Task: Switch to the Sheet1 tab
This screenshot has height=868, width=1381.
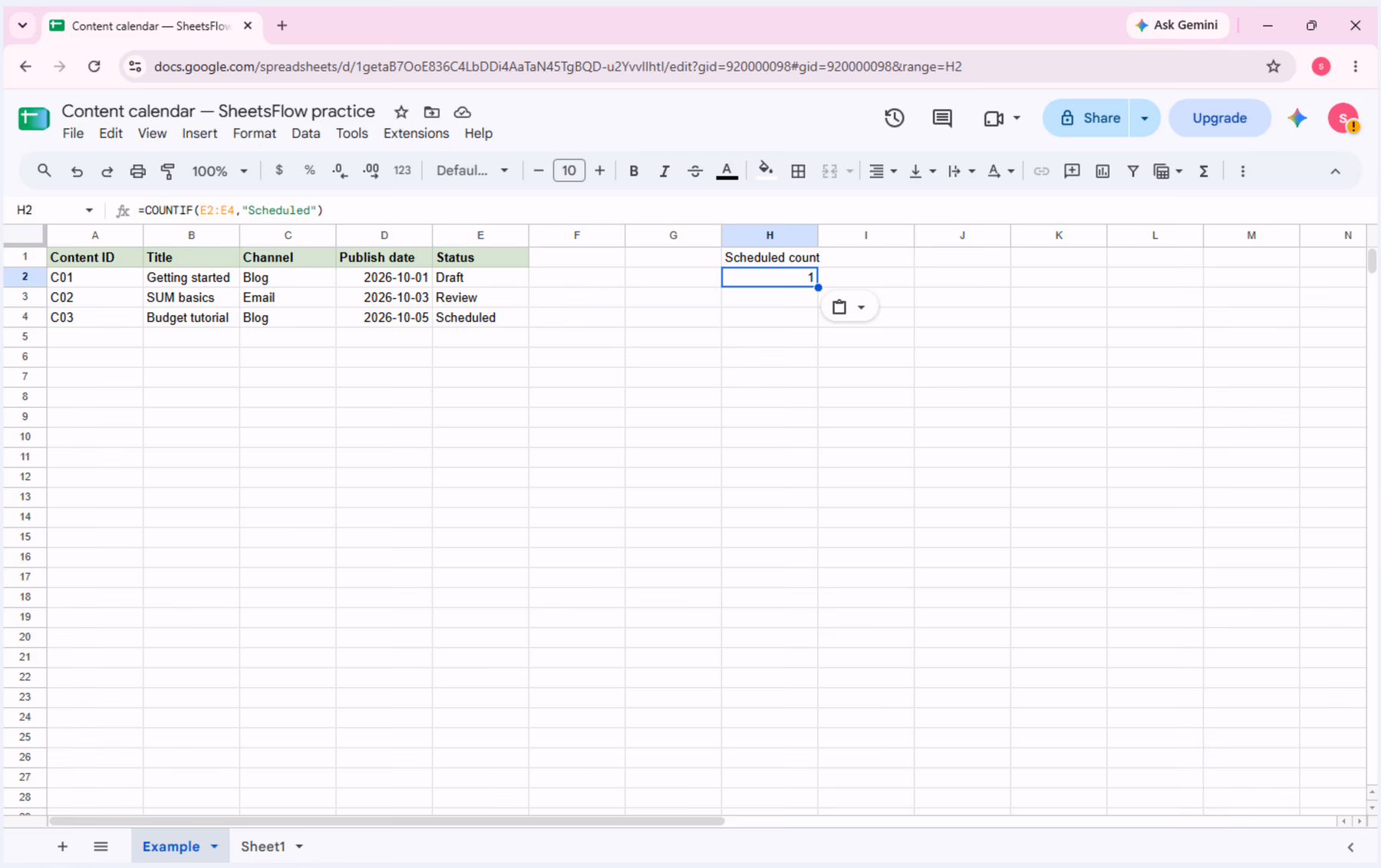Action: click(x=263, y=847)
